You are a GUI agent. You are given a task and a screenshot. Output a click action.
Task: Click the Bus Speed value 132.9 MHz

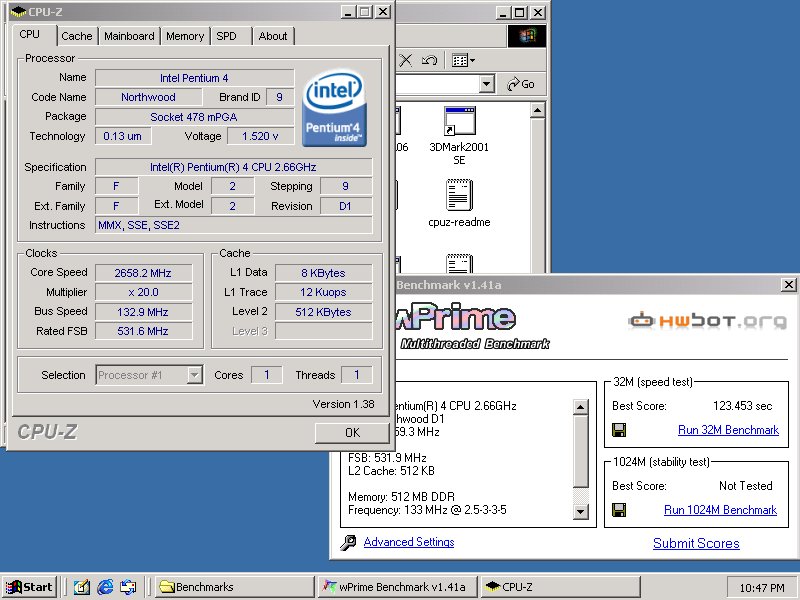pyautogui.click(x=143, y=312)
